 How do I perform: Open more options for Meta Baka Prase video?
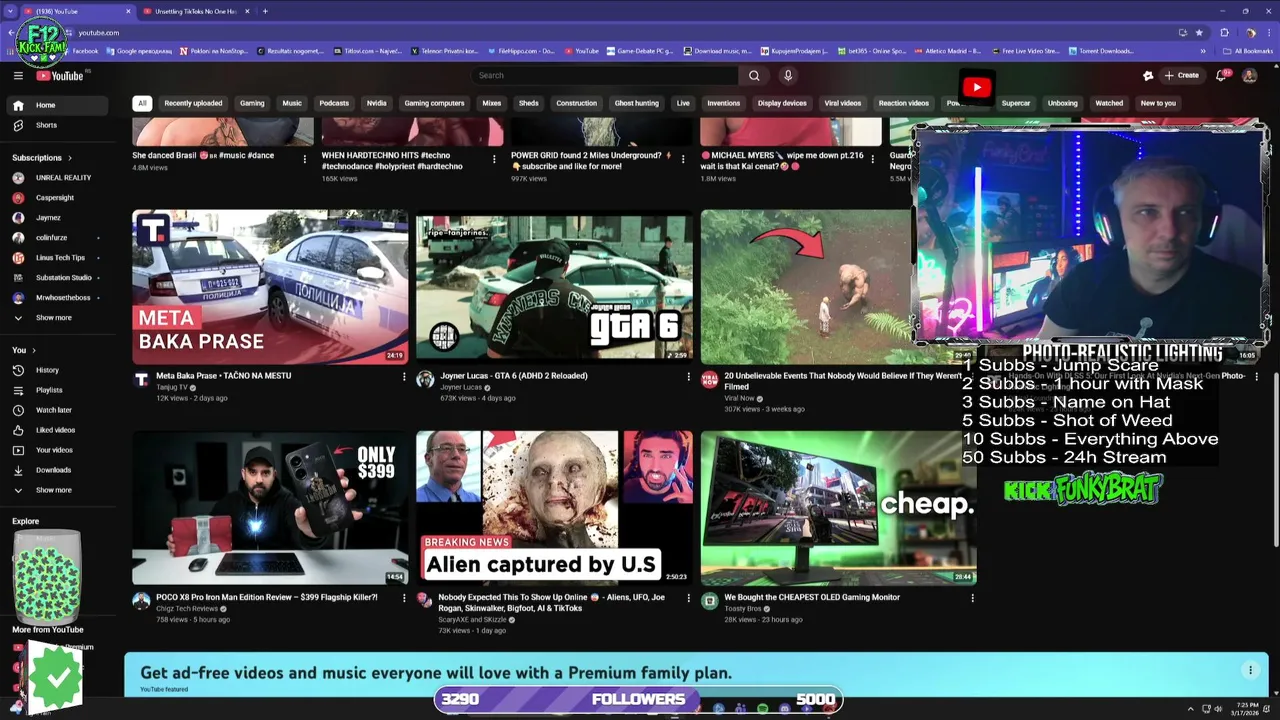tap(404, 377)
